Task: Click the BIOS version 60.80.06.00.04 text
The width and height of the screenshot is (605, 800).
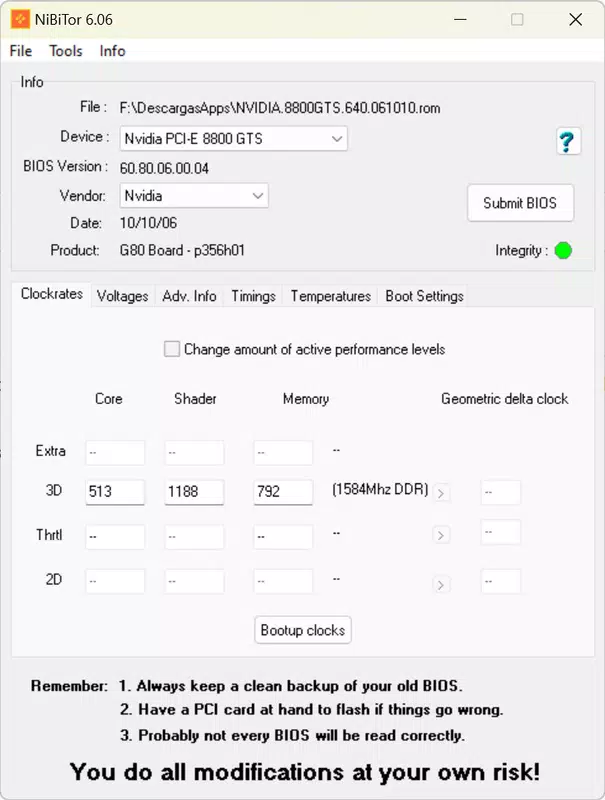Action: 164,168
